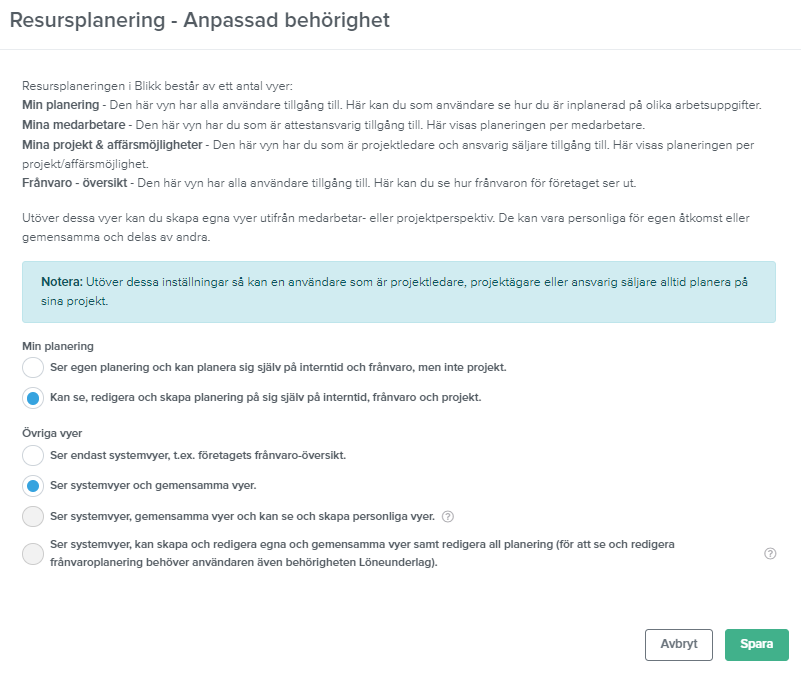This screenshot has height=674, width=801.
Task: Cancel with the Avbryt button
Action: click(x=678, y=644)
